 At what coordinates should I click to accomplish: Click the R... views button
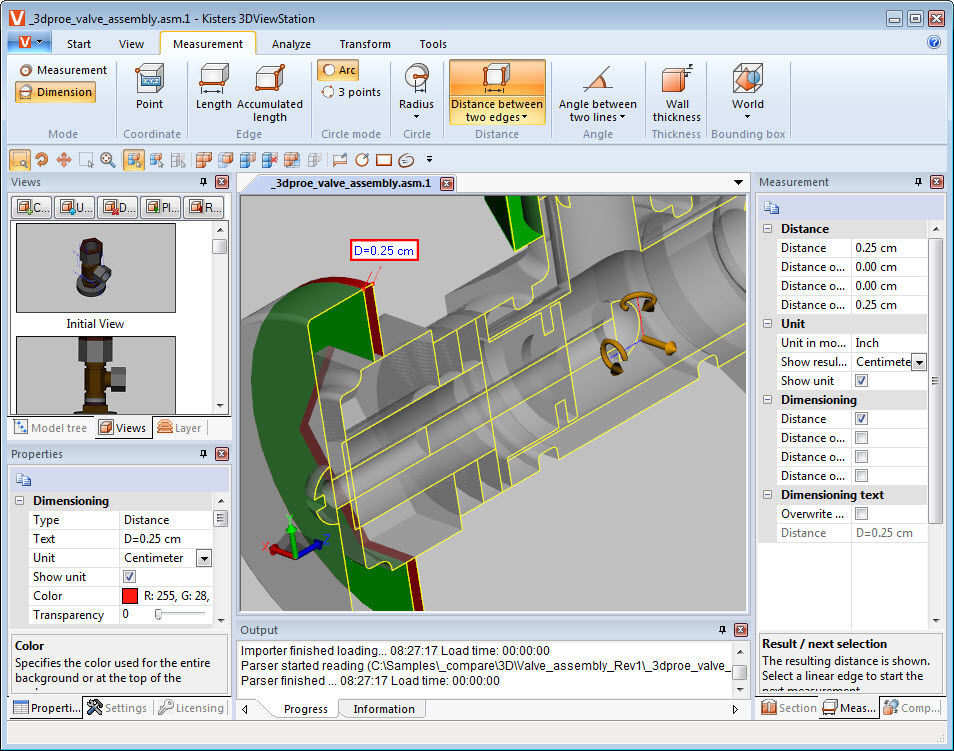204,208
